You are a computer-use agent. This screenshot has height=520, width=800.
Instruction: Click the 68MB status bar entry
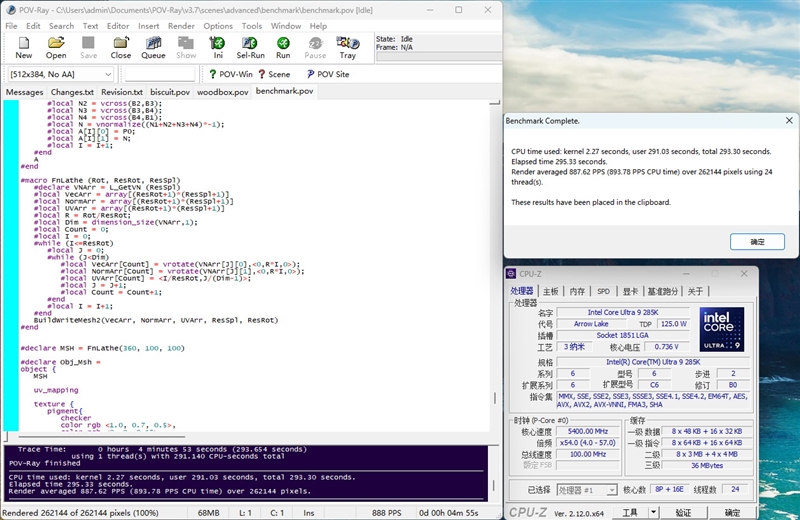point(208,513)
